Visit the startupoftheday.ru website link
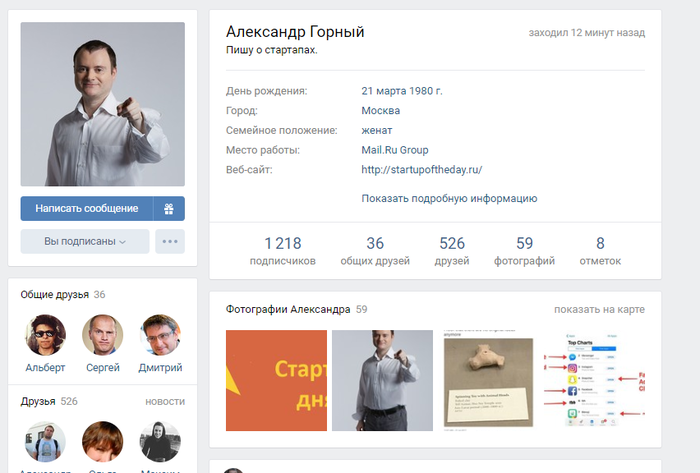 pos(421,170)
